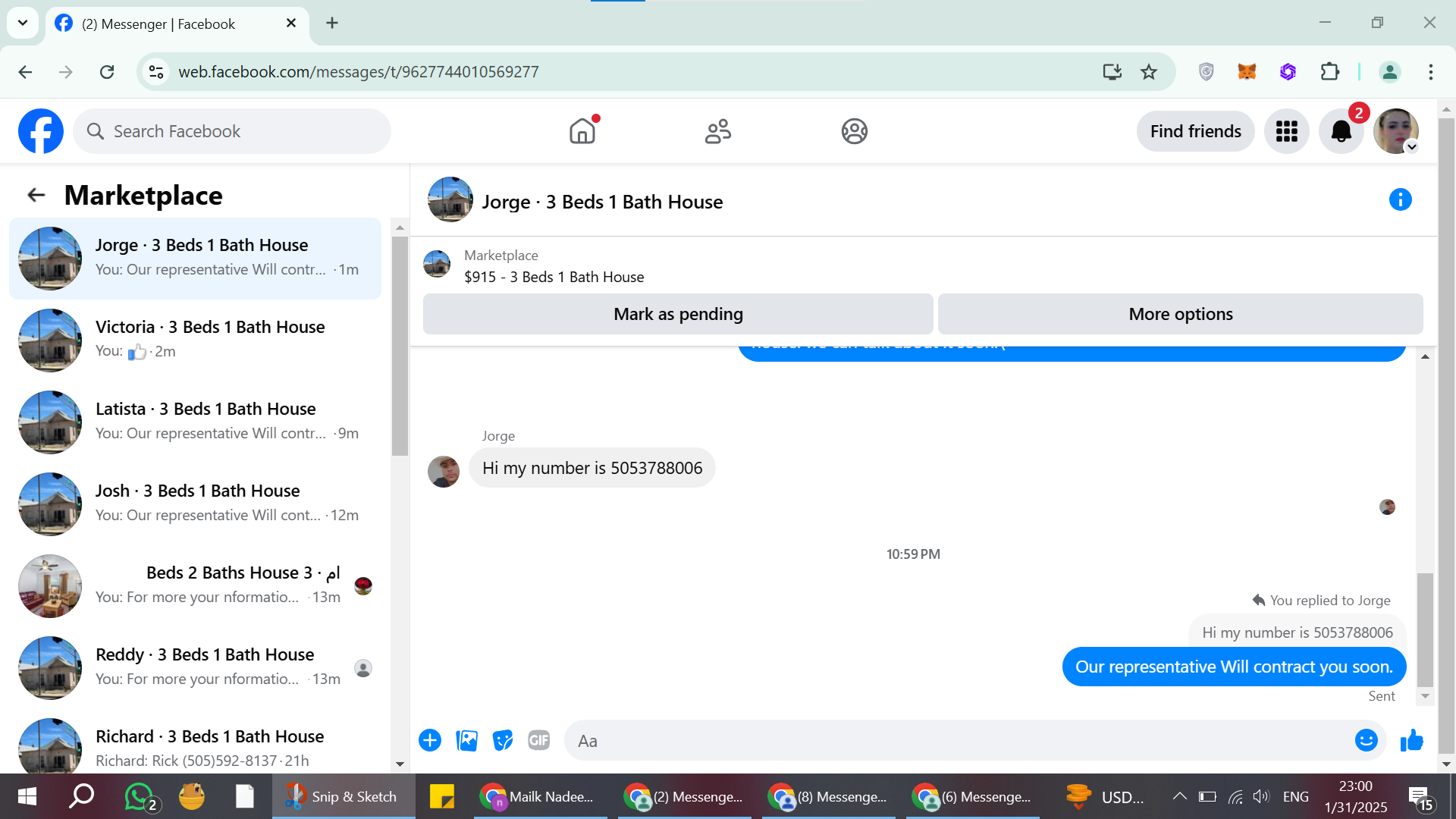This screenshot has height=819, width=1456.
Task: Open the Josh 3 Beds 1 Bath House chat
Action: pyautogui.click(x=196, y=504)
